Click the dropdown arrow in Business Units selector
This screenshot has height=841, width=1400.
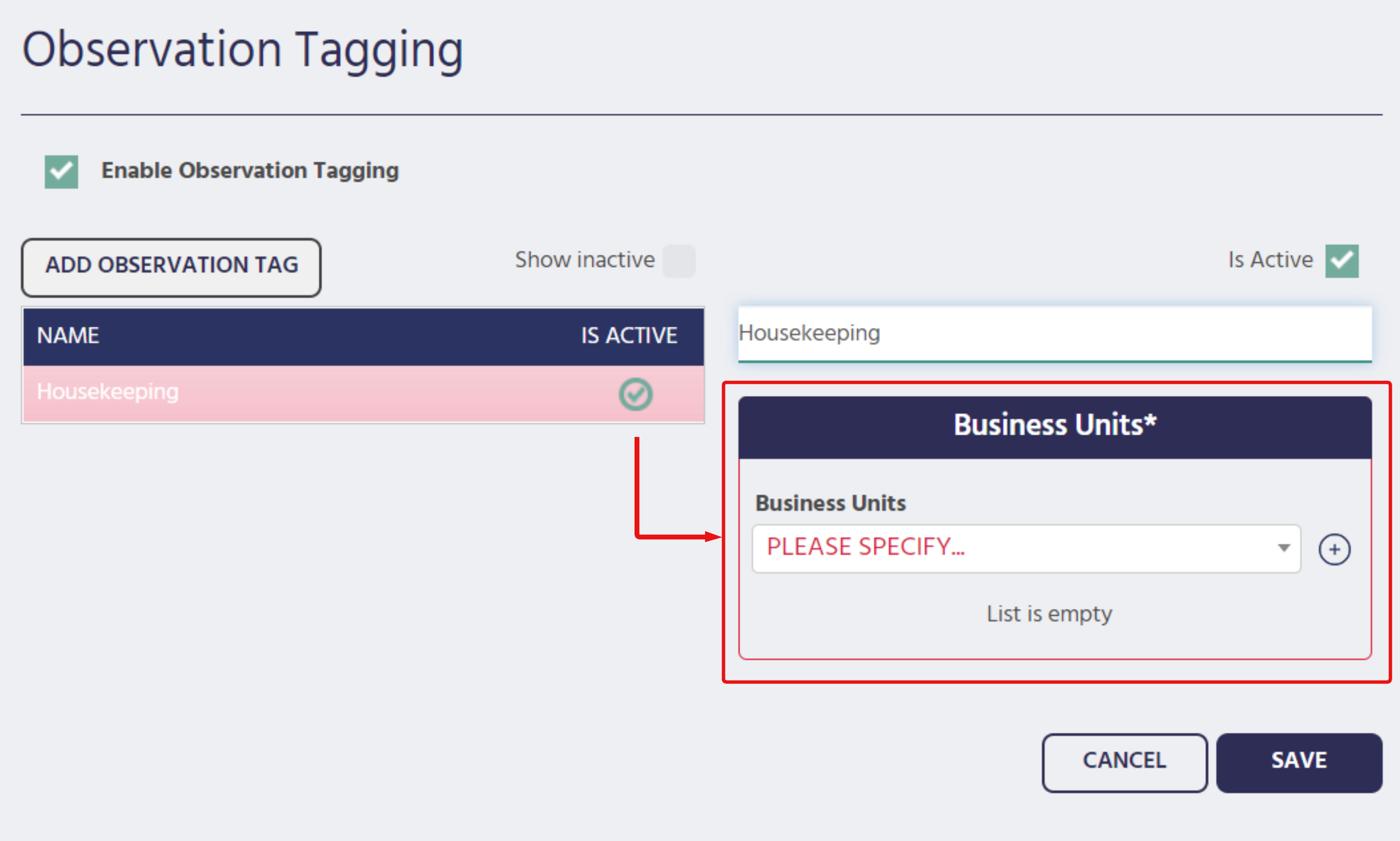[1284, 548]
